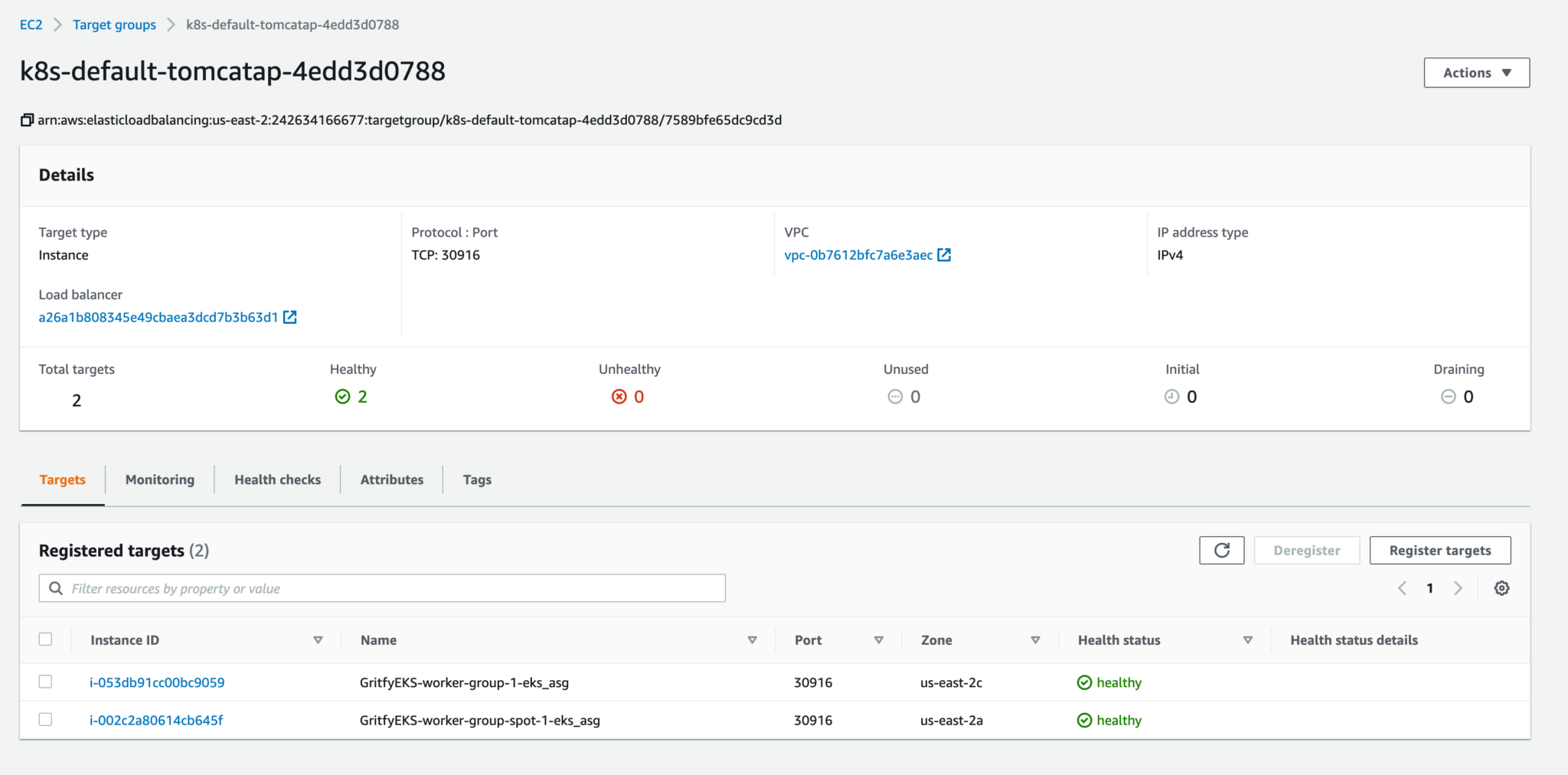The height and width of the screenshot is (775, 1568).
Task: Check the row for i-002c2a80614cb645f
Action: [46, 719]
